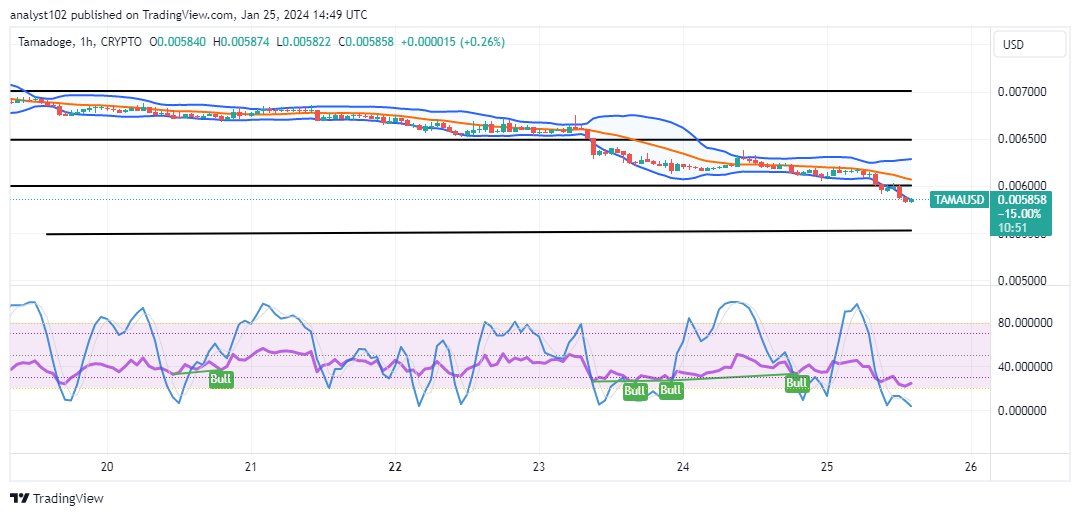This screenshot has height=516, width=1080.
Task: Click the 0.007000 price axis label
Action: 1023,92
